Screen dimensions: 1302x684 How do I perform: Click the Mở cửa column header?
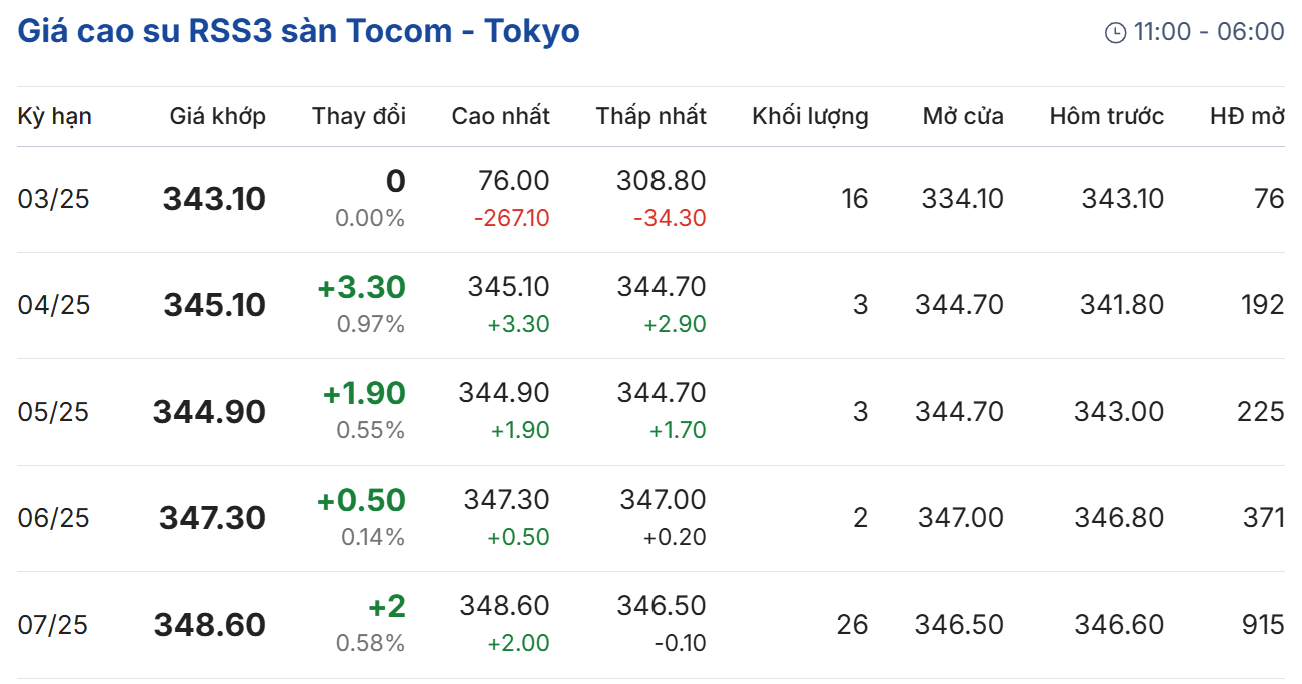962,116
